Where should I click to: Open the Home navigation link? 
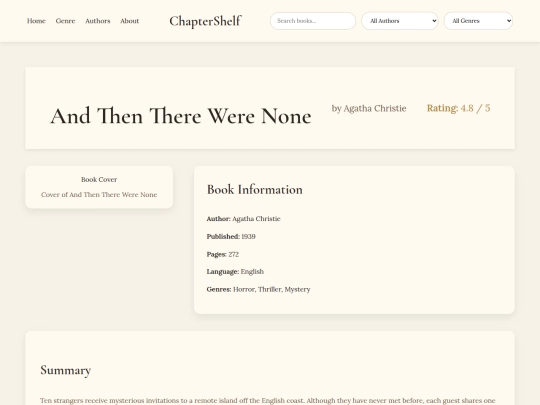(36, 21)
